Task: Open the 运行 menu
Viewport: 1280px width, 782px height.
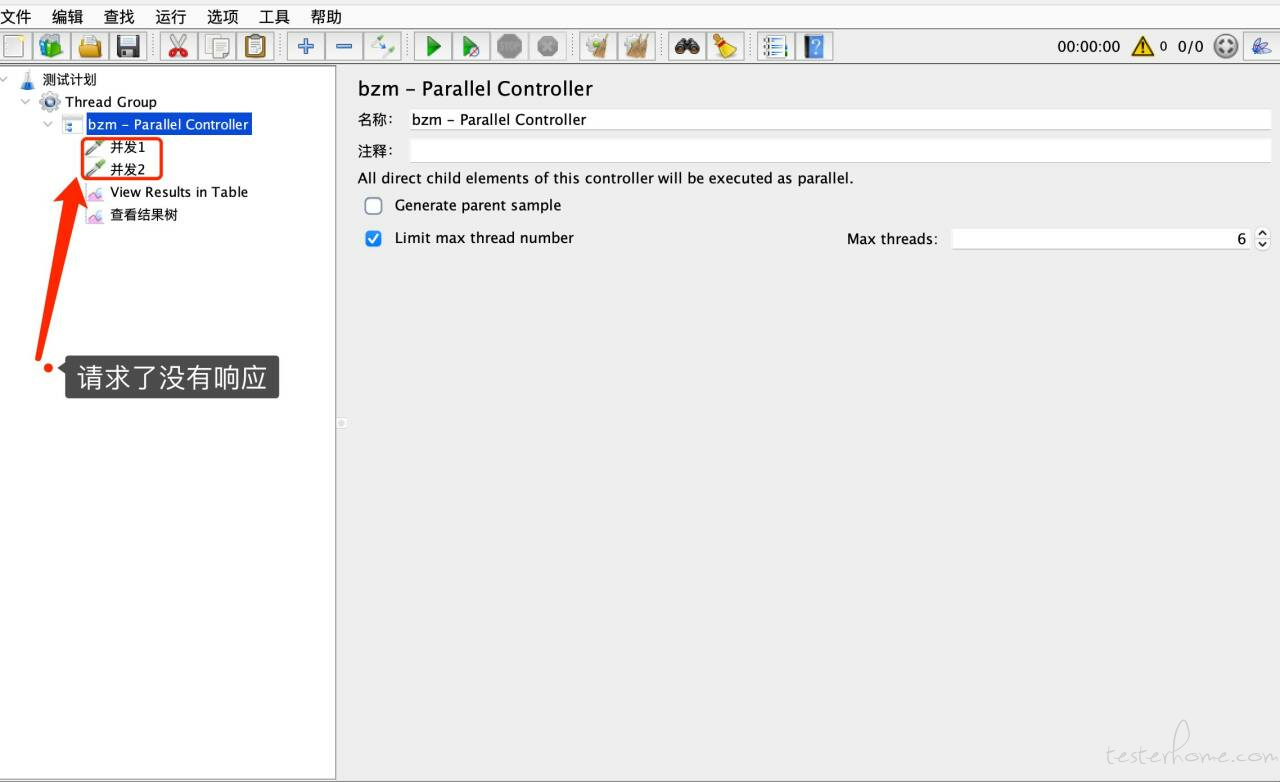Action: [171, 16]
